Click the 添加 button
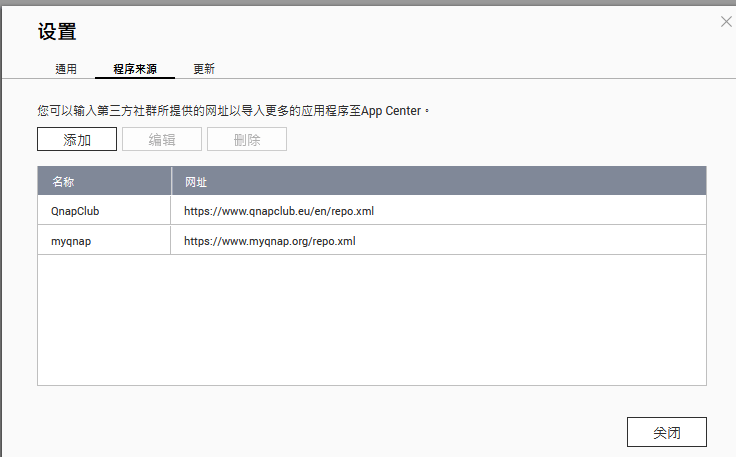 (77, 139)
